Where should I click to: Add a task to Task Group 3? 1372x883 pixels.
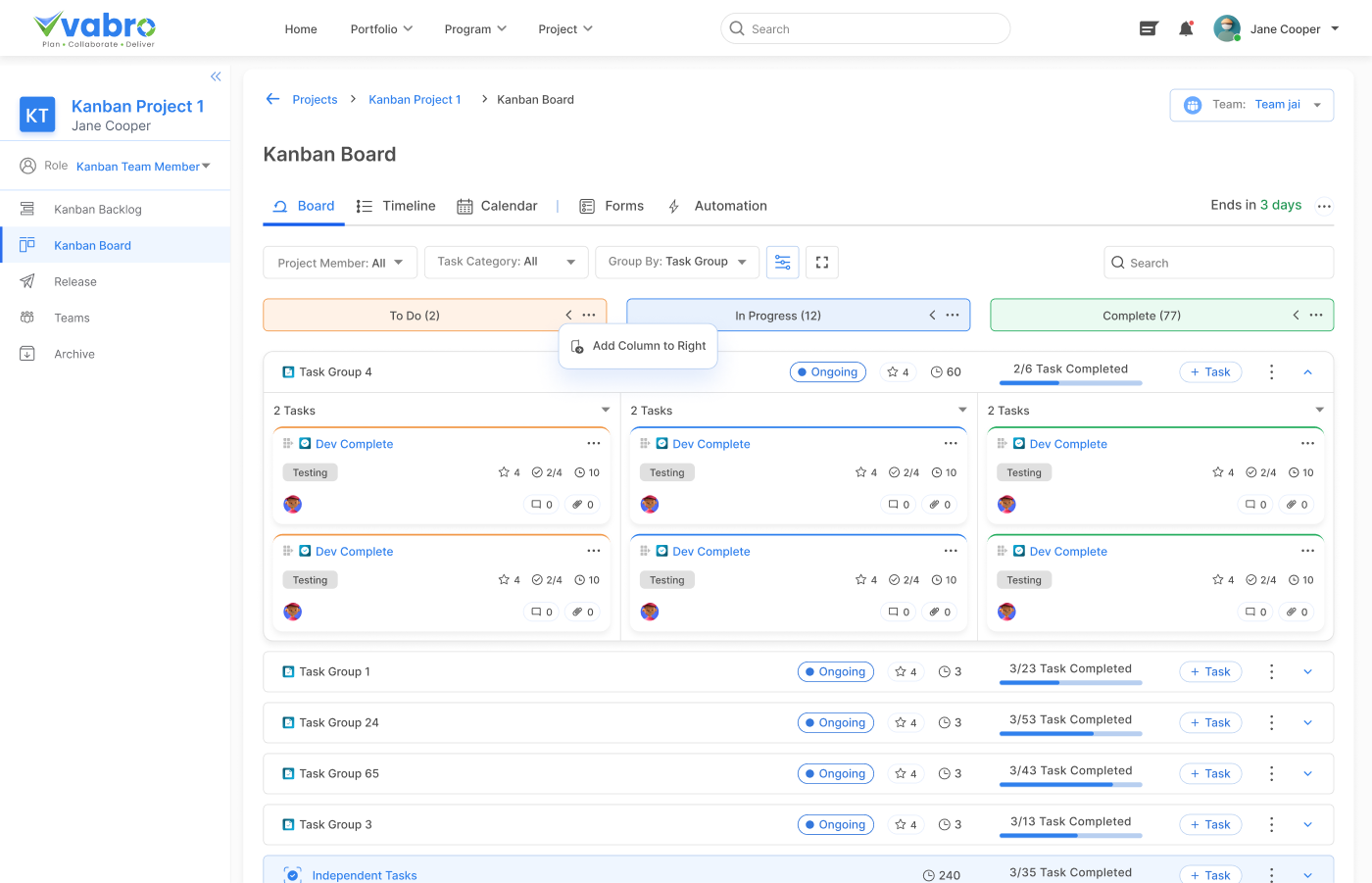pyautogui.click(x=1210, y=825)
